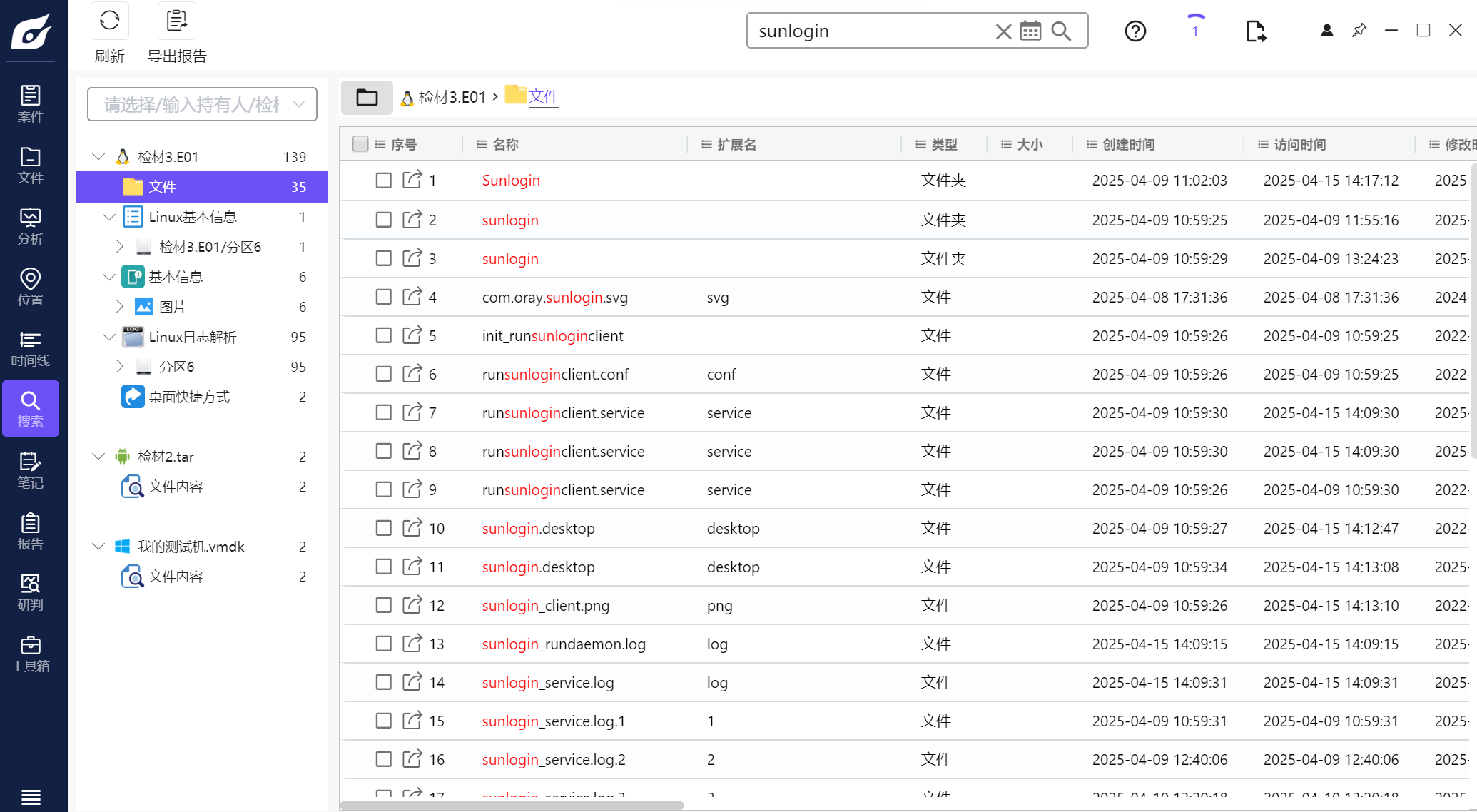Check the checkbox for com.oray.sunlogin.svg

383,297
